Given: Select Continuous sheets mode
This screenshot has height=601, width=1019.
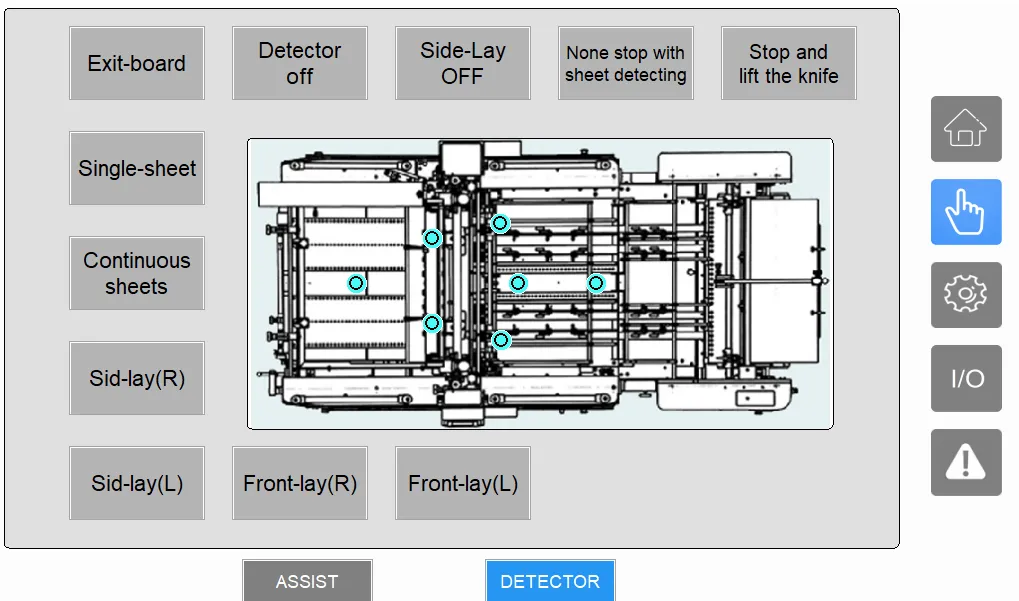Looking at the screenshot, I should tap(137, 274).
